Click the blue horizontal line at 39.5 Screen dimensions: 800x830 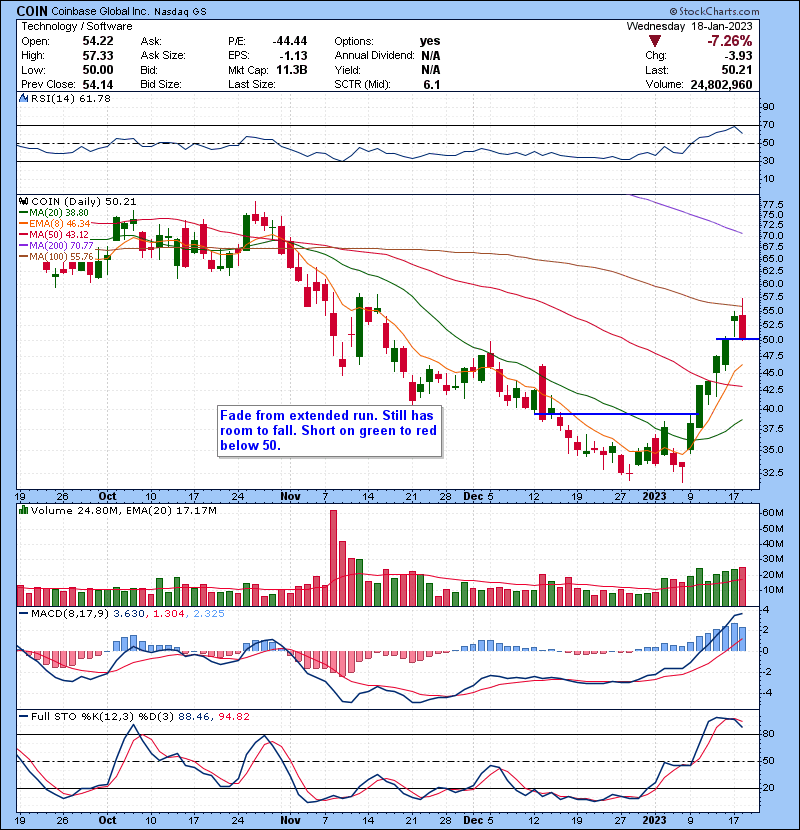pyautogui.click(x=617, y=414)
